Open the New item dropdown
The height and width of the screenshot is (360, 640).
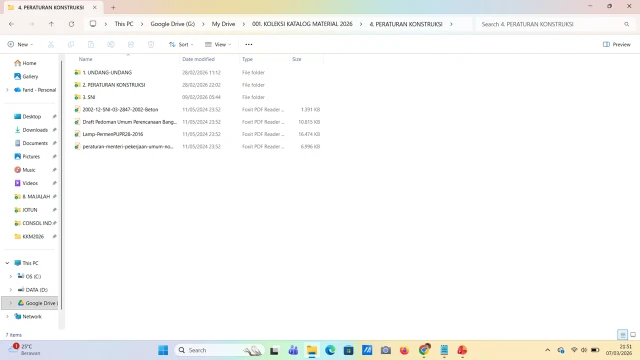coord(20,44)
